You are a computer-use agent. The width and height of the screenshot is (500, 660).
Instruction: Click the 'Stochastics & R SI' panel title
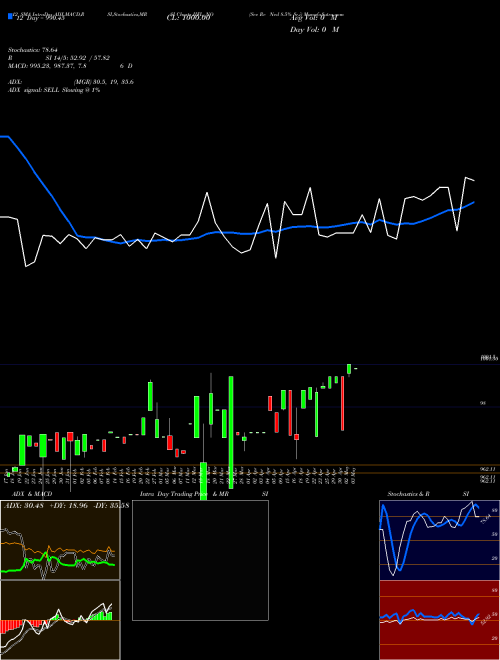(428, 494)
